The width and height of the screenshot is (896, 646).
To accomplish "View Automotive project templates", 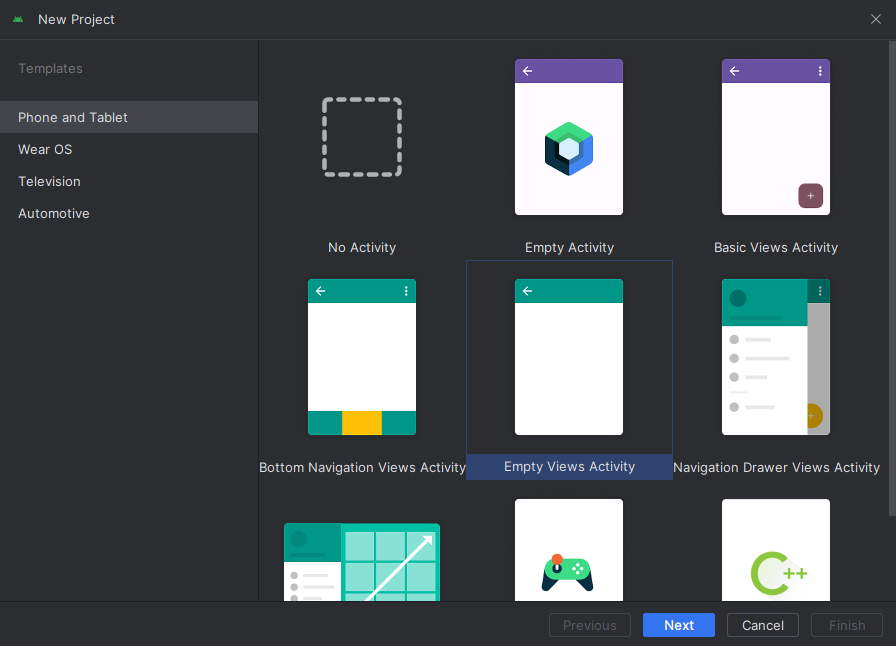I will point(54,213).
